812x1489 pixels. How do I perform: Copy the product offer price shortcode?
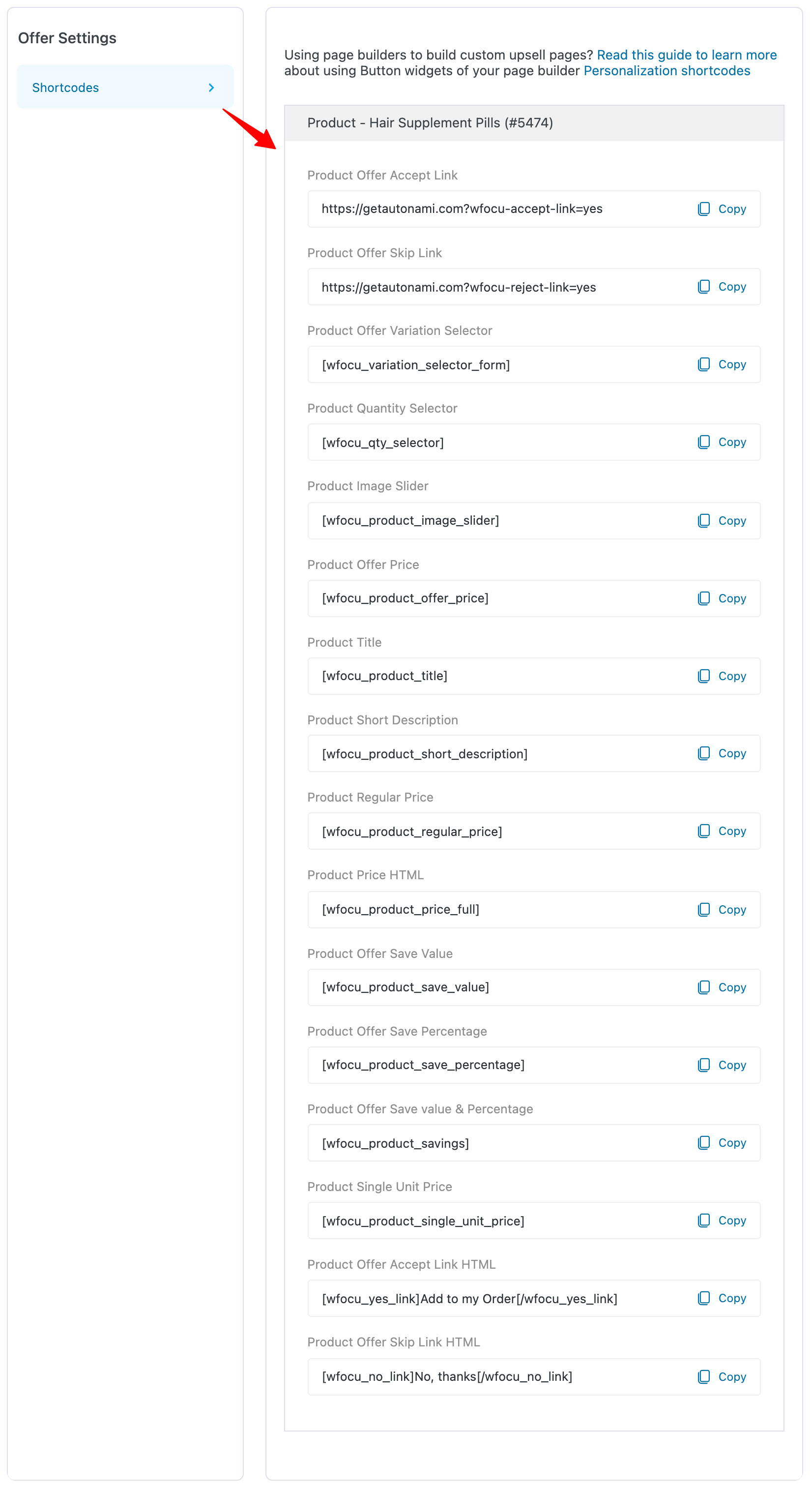click(722, 598)
